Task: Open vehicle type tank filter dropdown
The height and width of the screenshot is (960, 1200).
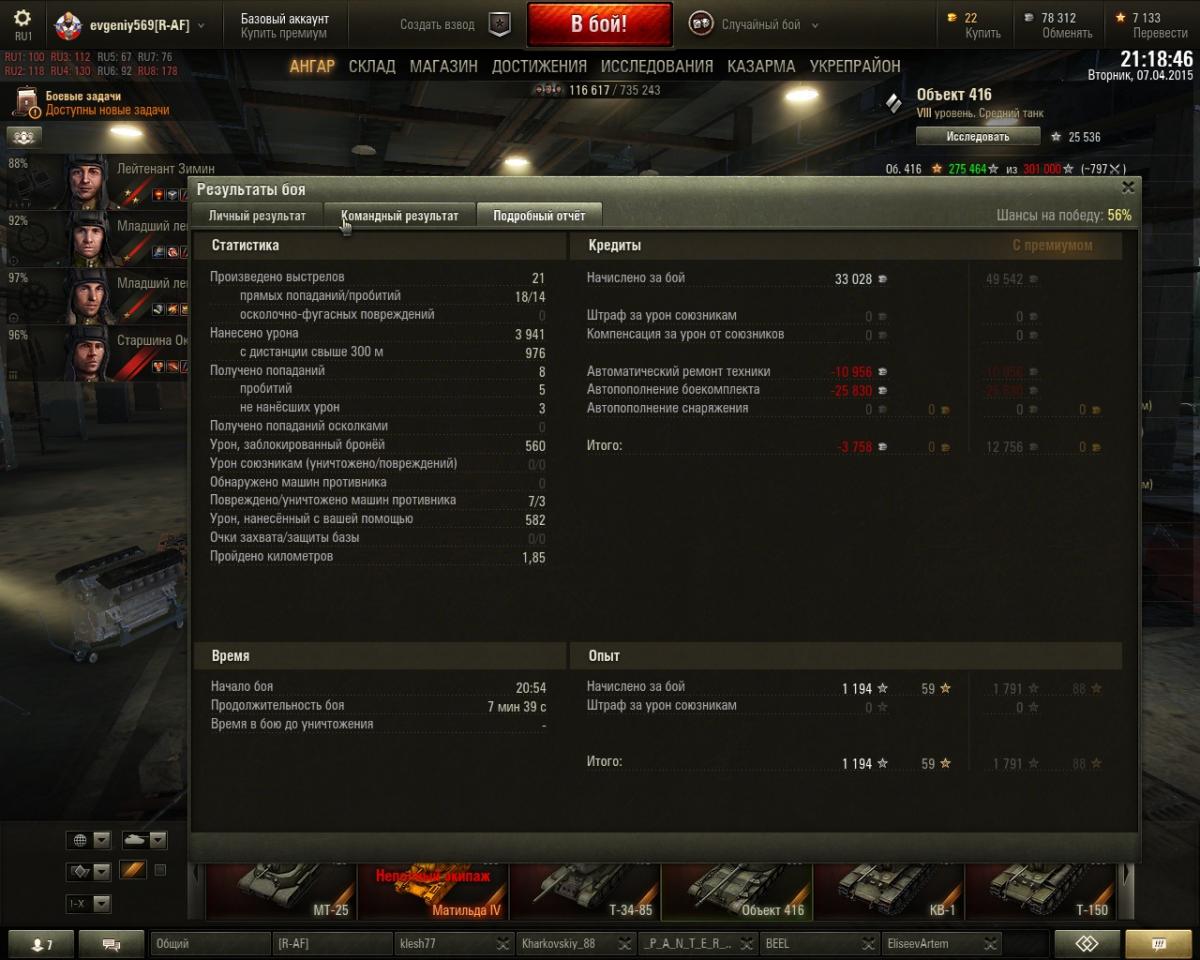Action: [144, 840]
